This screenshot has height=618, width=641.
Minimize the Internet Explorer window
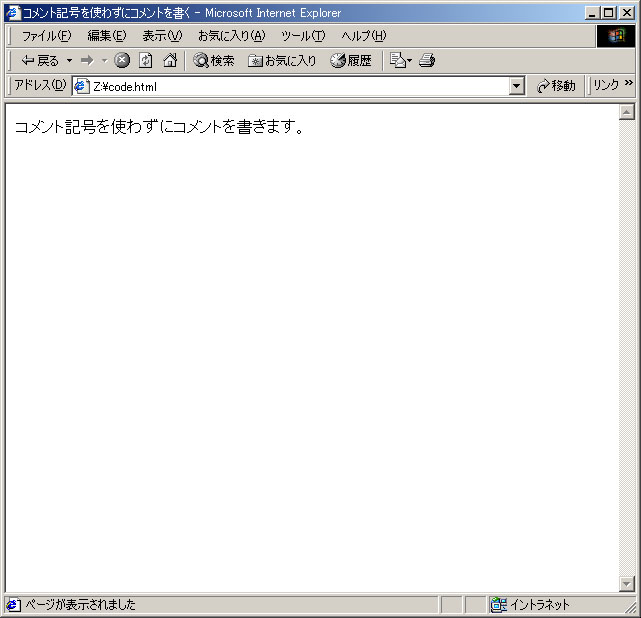point(592,13)
